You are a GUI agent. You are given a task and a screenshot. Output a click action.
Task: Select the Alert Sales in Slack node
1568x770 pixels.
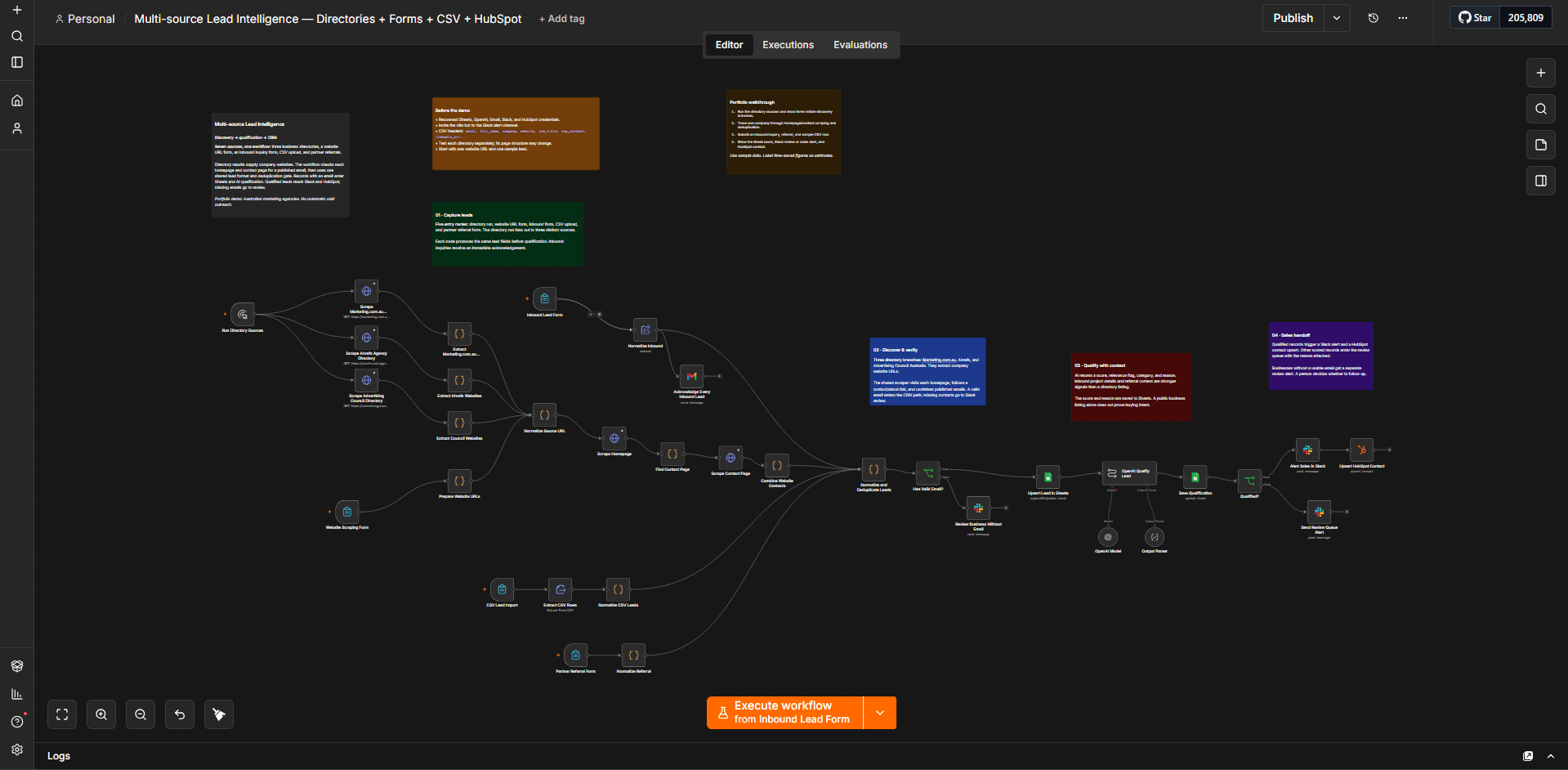(1307, 450)
